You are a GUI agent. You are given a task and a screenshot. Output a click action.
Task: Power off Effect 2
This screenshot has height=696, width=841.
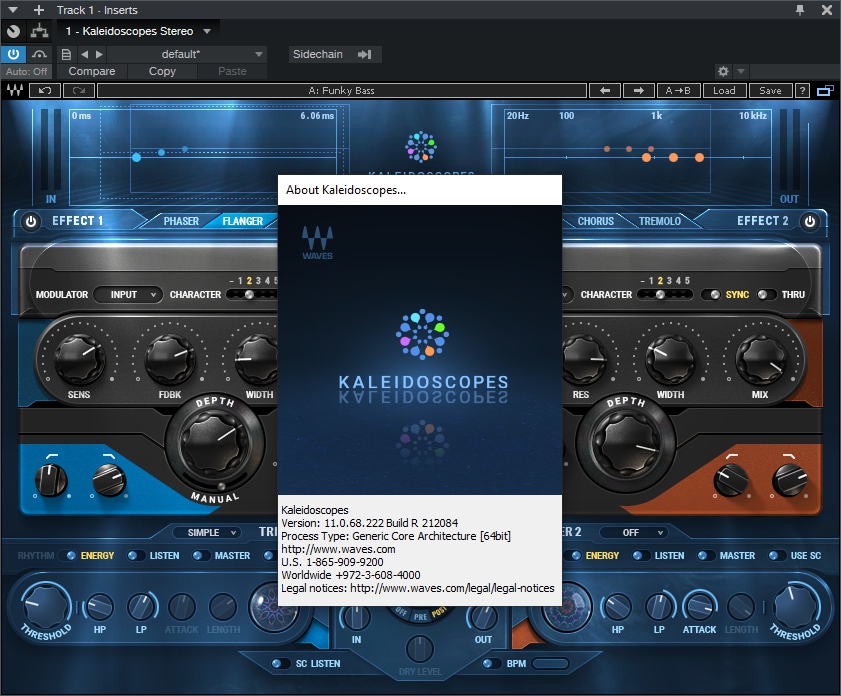click(810, 221)
